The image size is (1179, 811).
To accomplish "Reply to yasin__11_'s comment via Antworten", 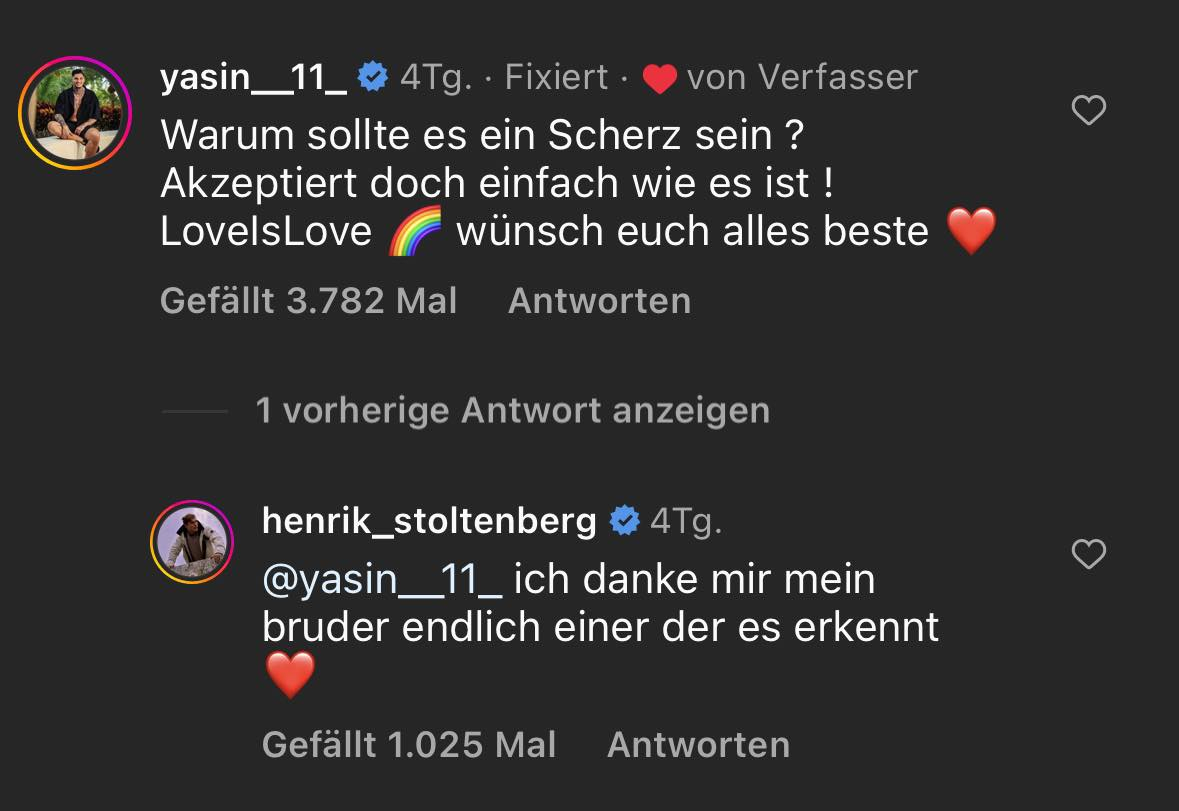I will point(599,301).
